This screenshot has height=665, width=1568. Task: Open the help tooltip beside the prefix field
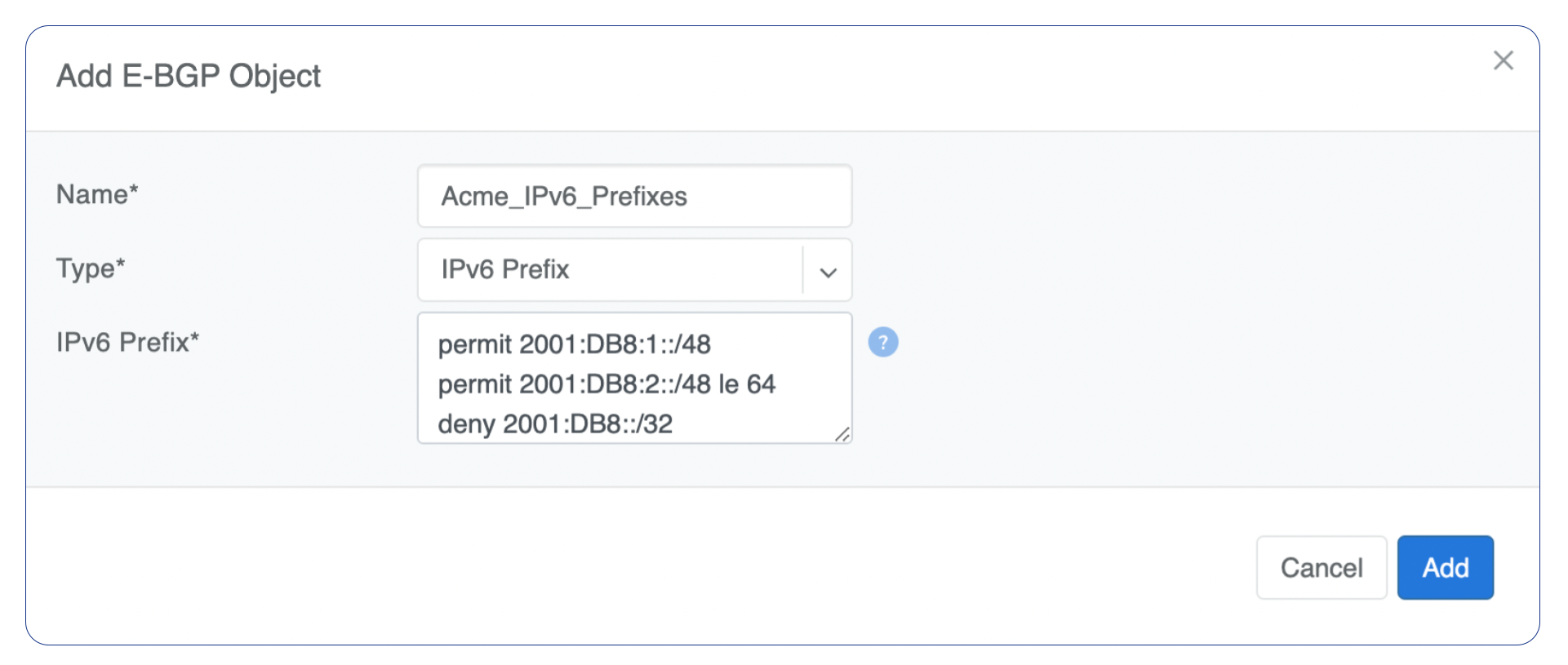click(883, 342)
